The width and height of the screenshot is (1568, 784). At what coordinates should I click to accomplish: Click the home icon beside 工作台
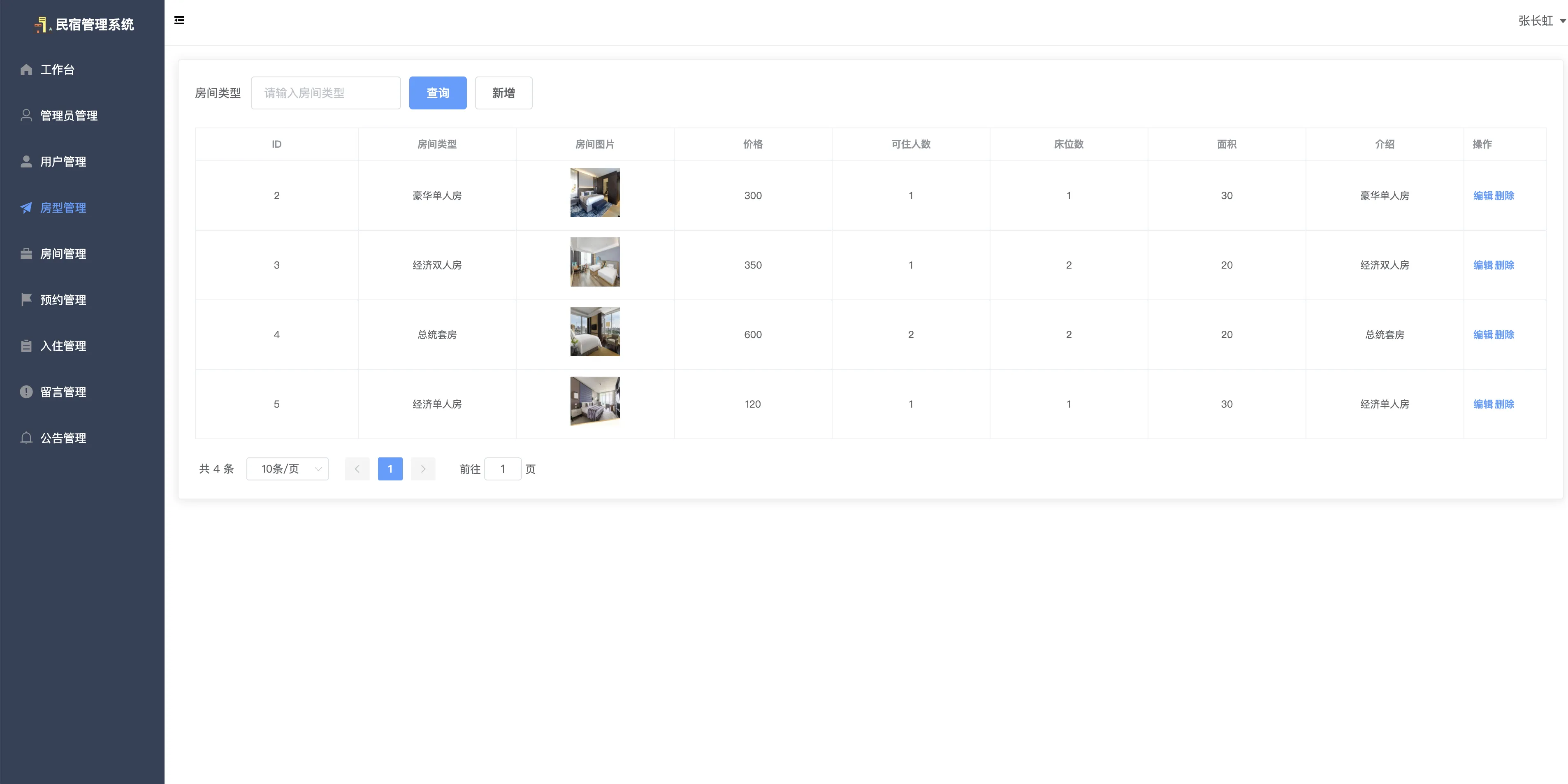(x=26, y=70)
